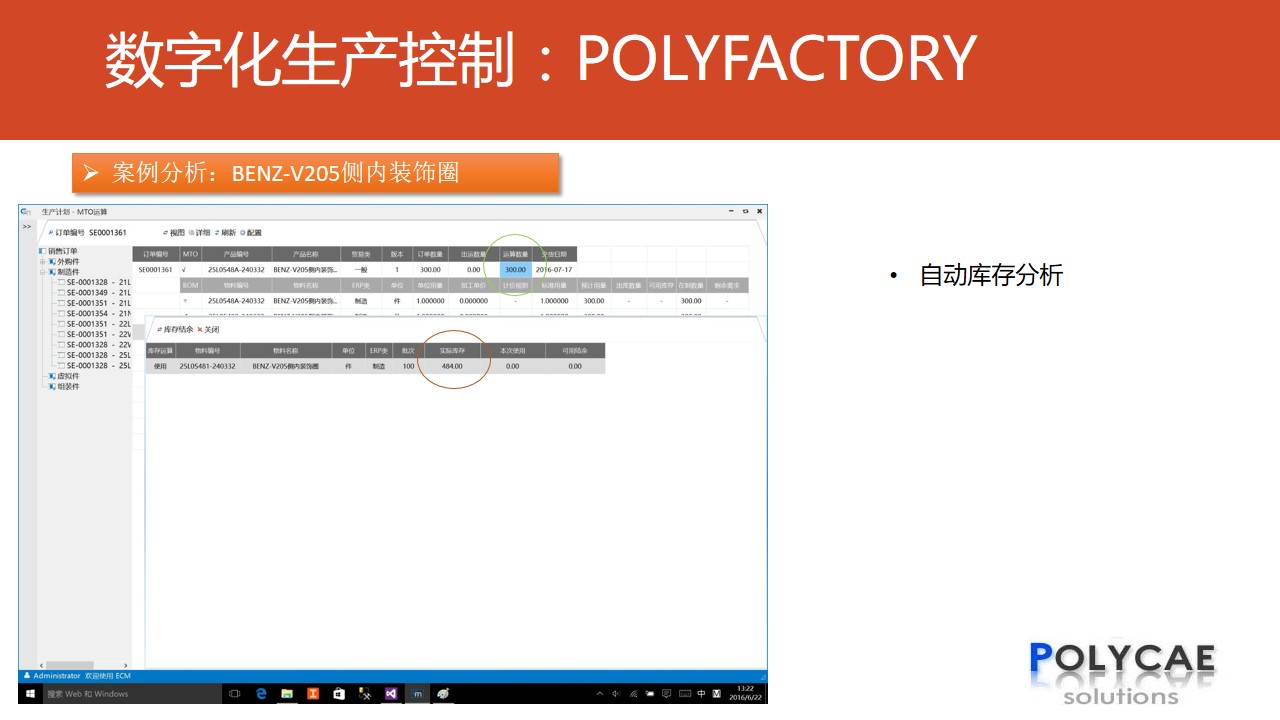Show hidden tray icons chevron
The width and height of the screenshot is (1280, 720).
600,693
